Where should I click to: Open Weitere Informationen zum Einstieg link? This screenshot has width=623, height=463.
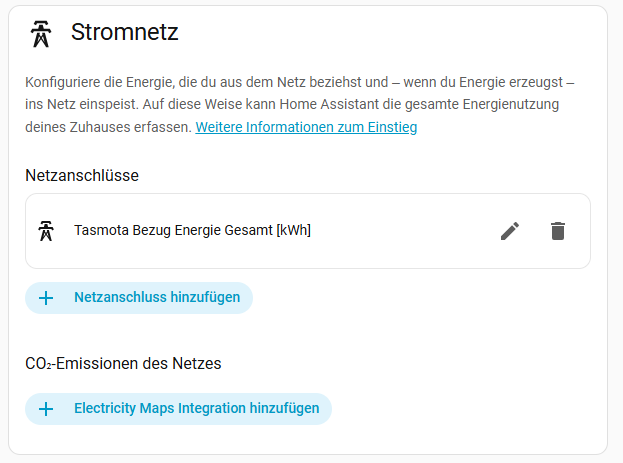coord(306,127)
